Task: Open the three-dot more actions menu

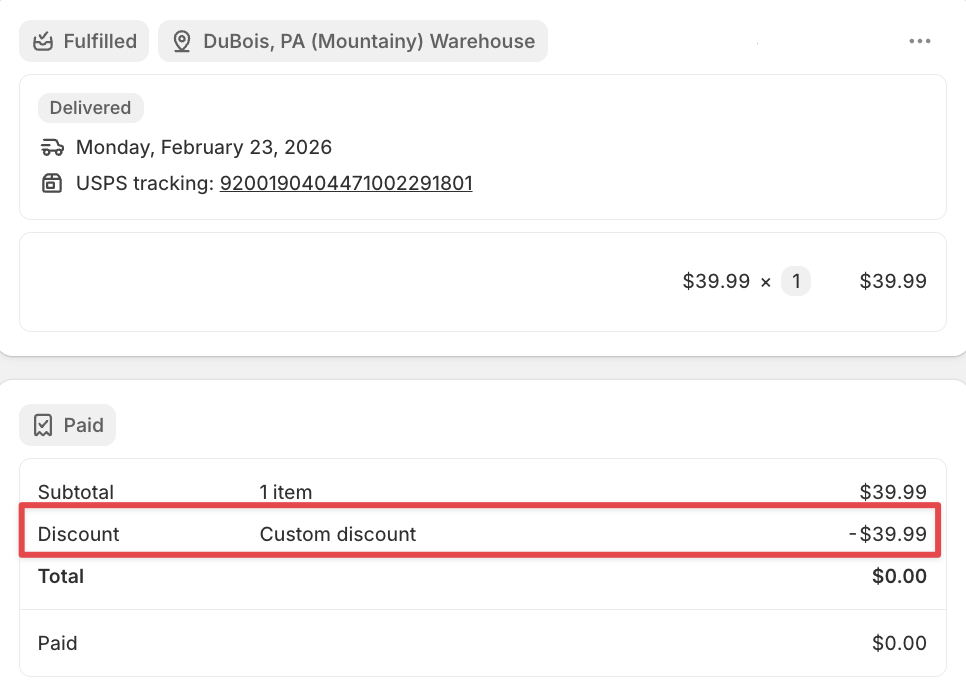Action: pos(919,41)
